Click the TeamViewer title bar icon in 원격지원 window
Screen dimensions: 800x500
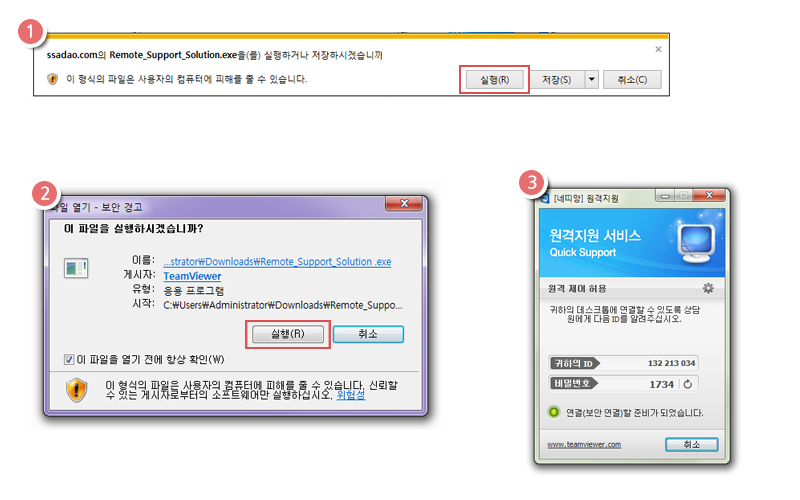point(545,198)
